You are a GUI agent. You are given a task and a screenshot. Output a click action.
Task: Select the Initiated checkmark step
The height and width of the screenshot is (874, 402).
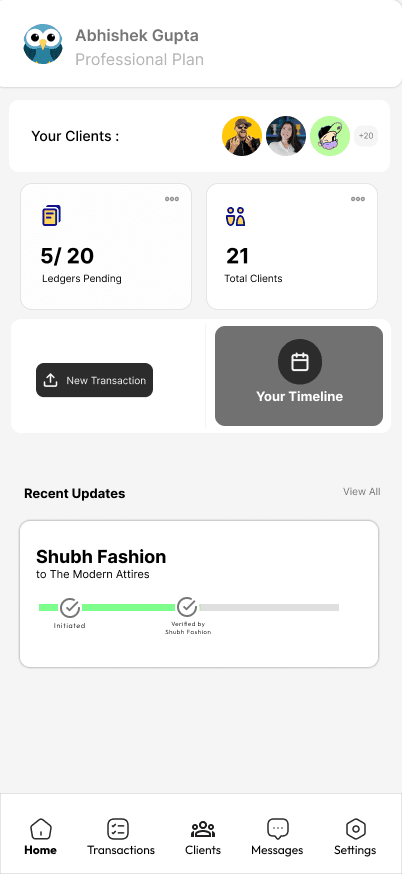[70, 608]
